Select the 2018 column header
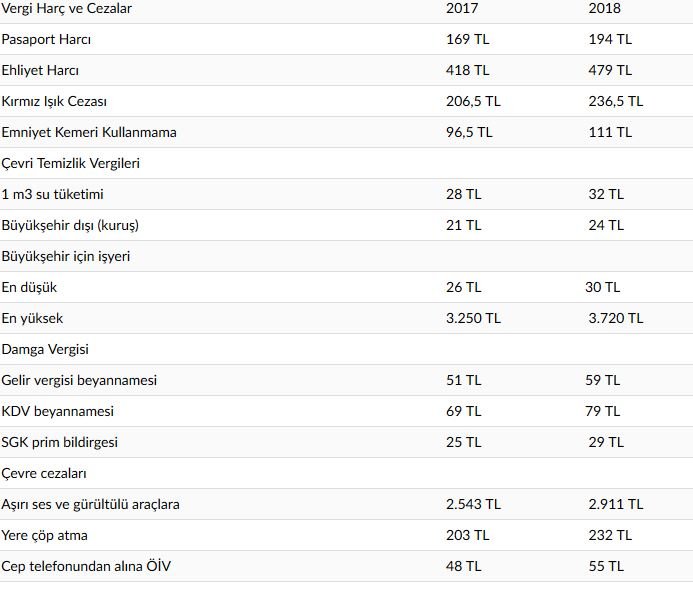The height and width of the screenshot is (601, 693). (605, 8)
